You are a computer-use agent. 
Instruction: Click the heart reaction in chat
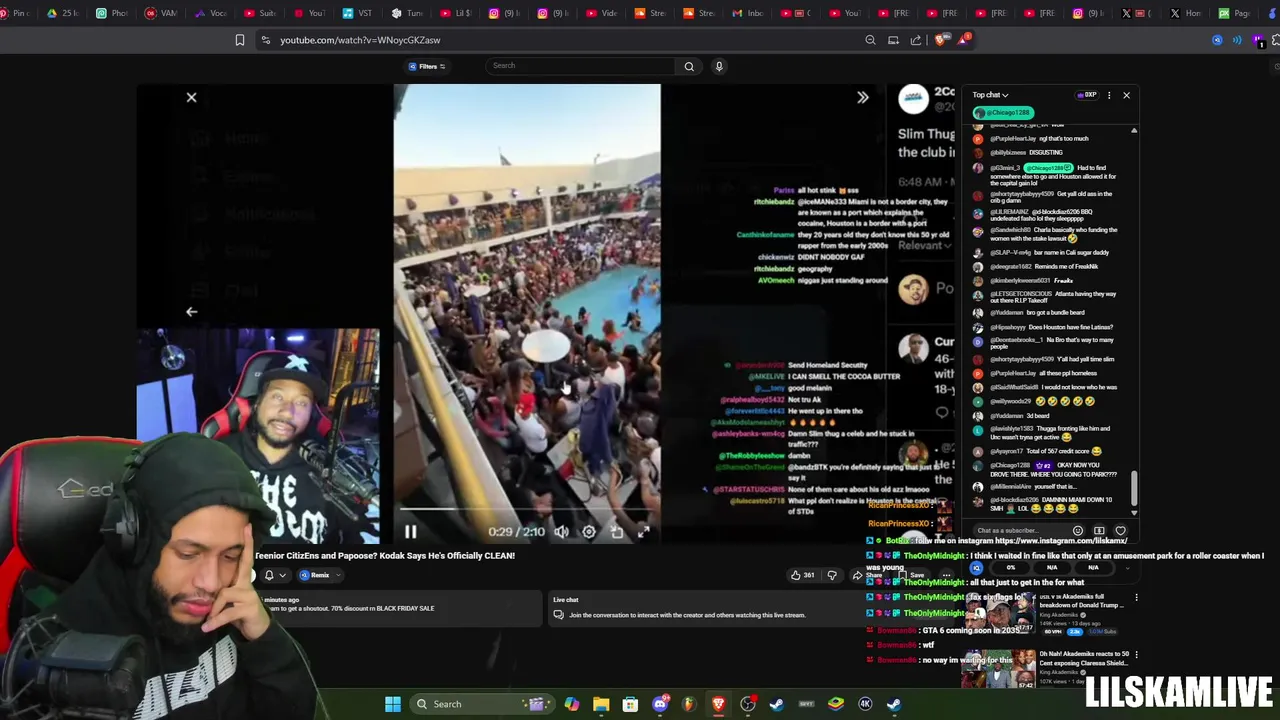pyautogui.click(x=1120, y=530)
